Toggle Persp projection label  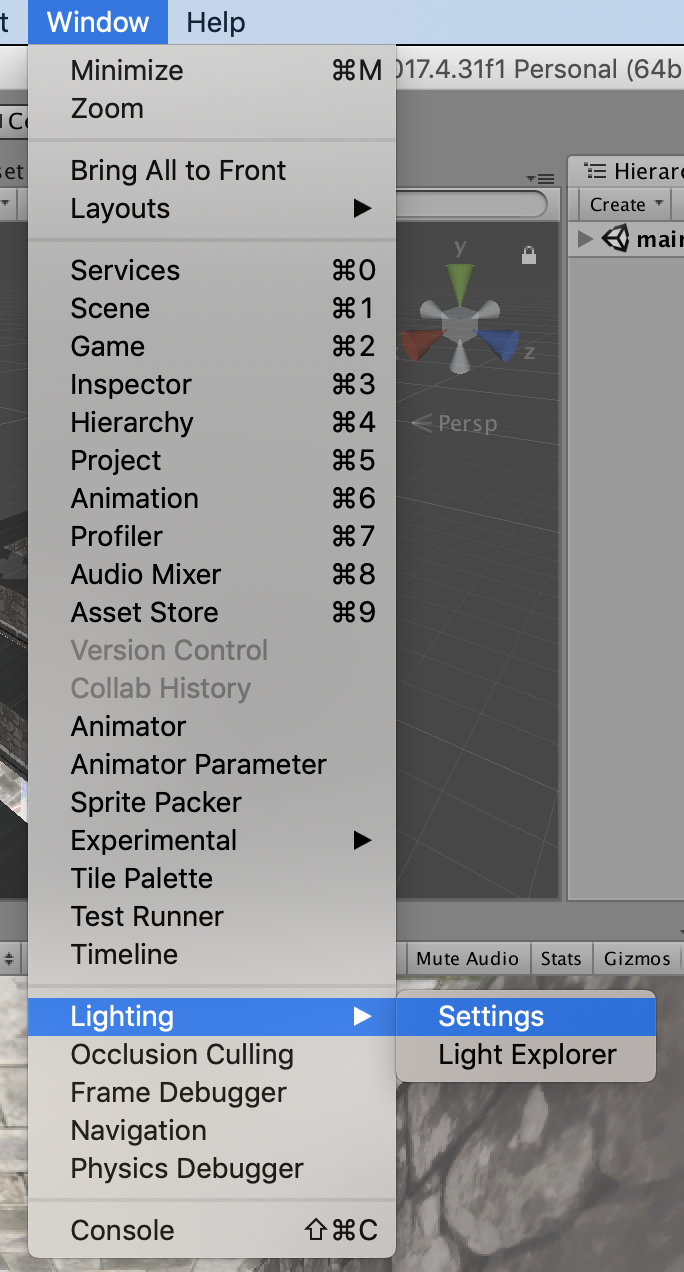click(455, 424)
